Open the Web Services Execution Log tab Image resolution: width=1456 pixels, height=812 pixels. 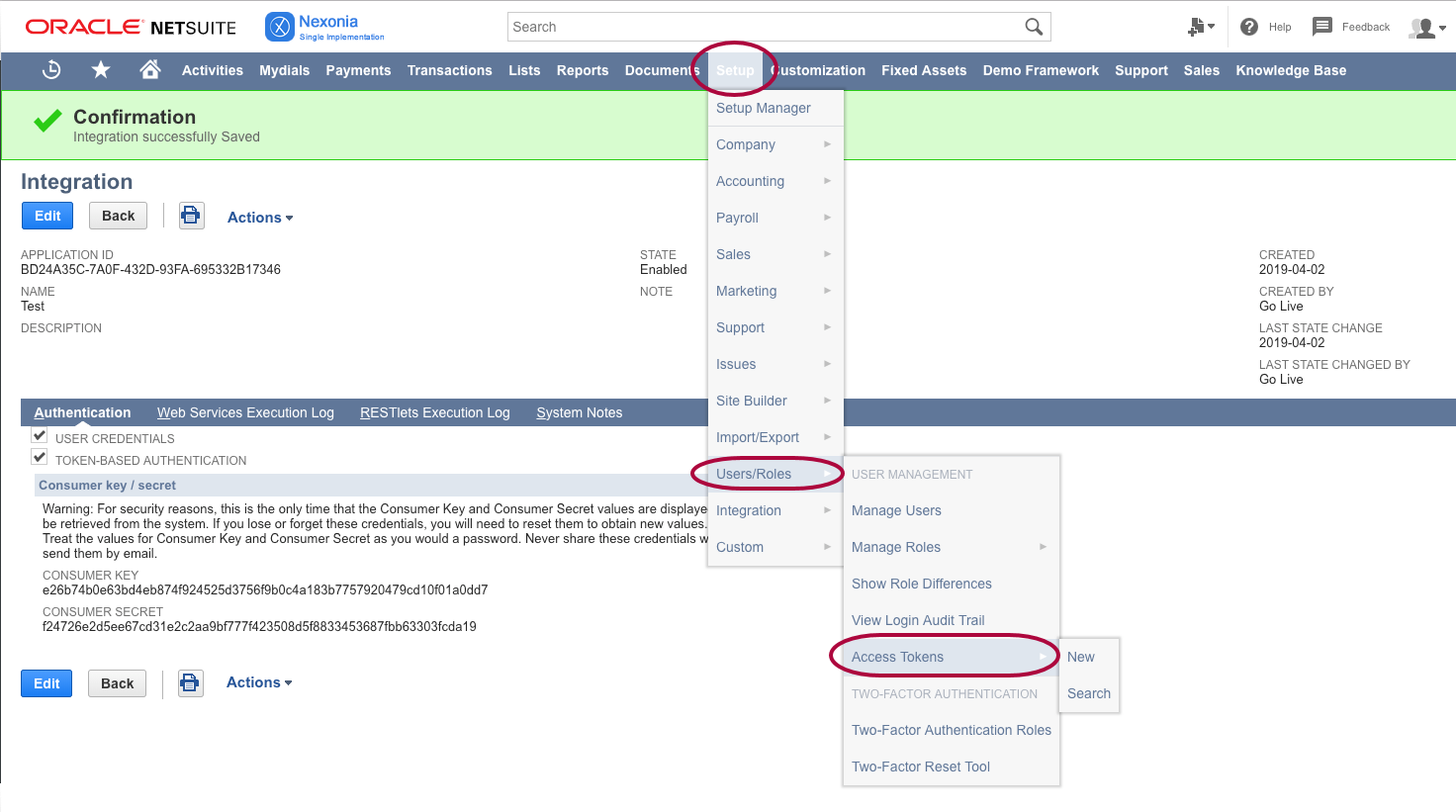(245, 412)
